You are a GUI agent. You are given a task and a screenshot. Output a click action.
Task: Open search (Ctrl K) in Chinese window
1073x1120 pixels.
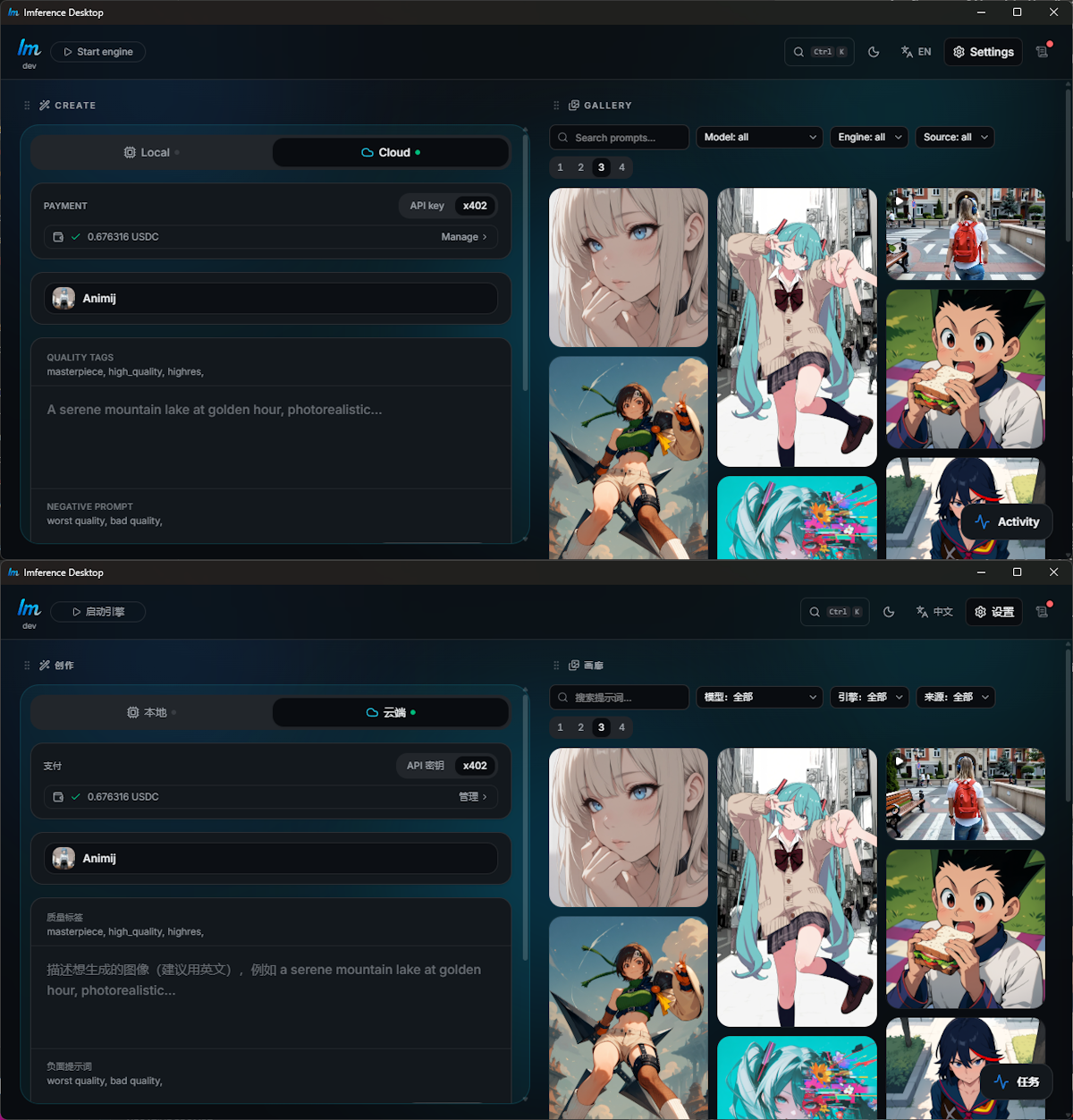tap(834, 612)
